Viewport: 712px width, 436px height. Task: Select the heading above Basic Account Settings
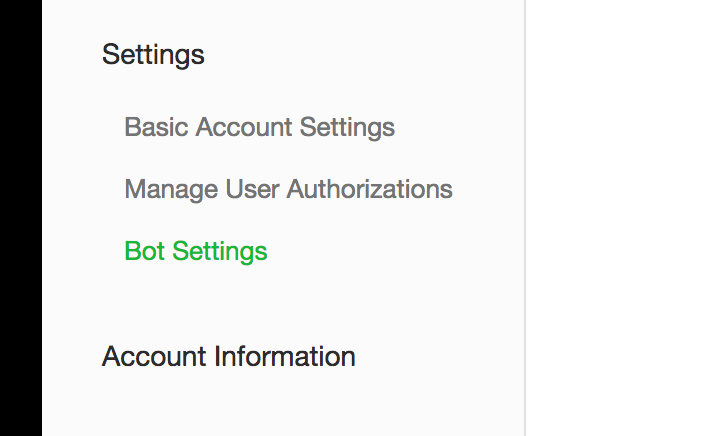[x=153, y=54]
